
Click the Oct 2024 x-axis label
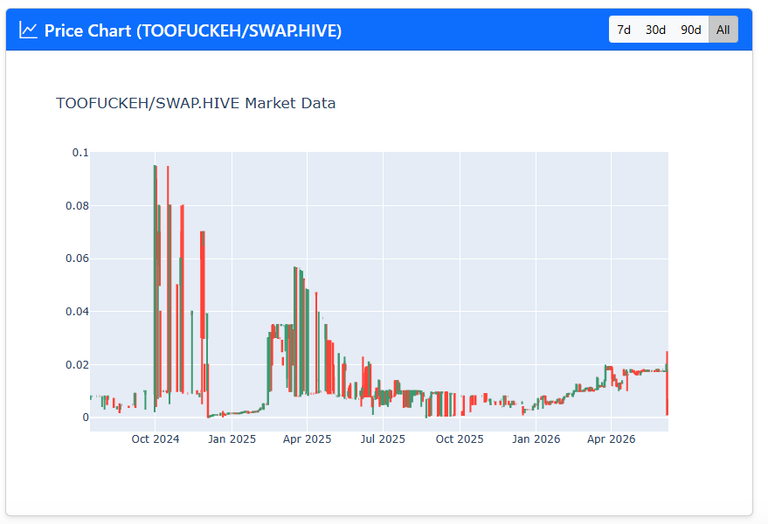pos(155,439)
